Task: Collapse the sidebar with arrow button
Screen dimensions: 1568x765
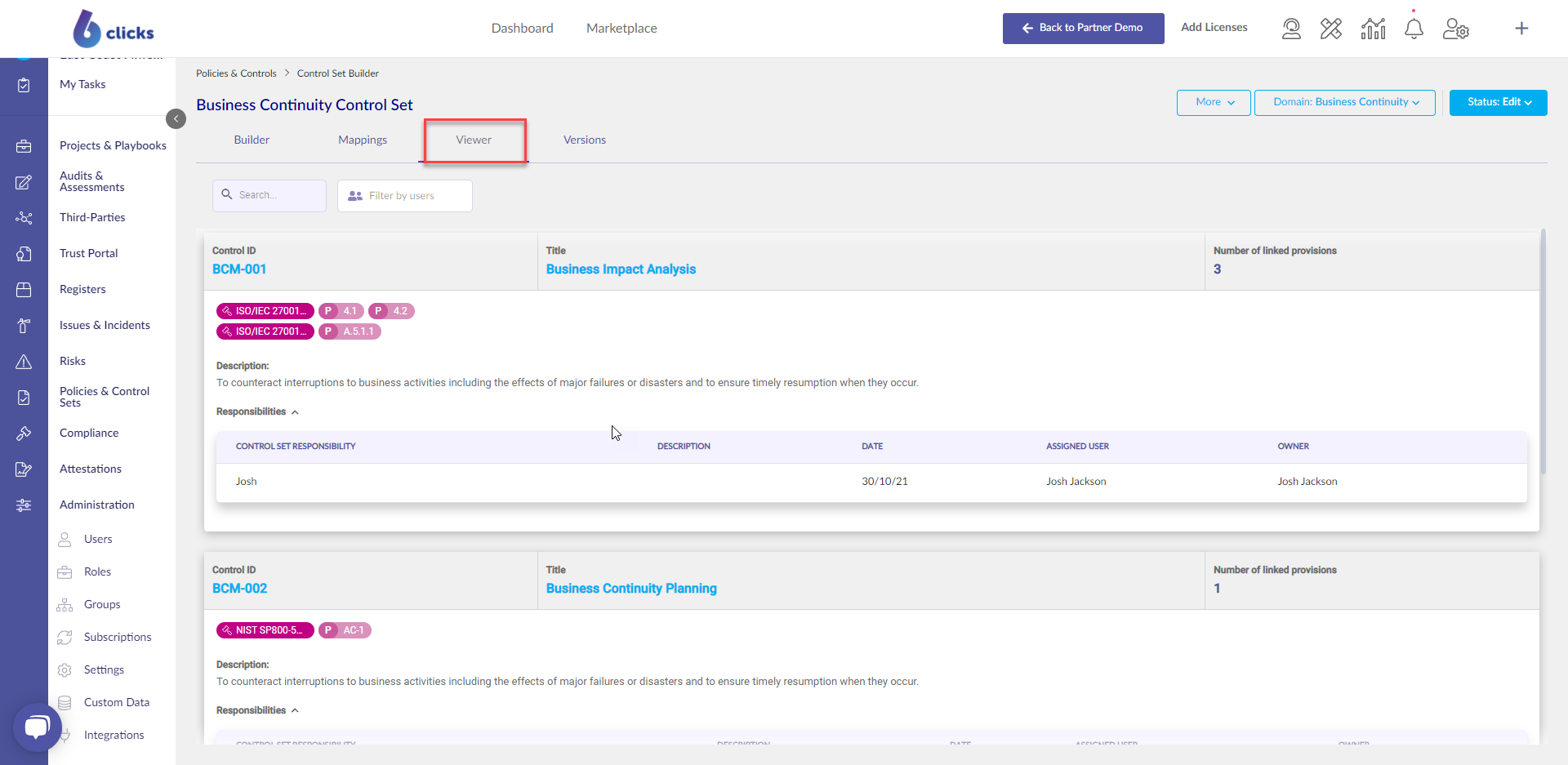Action: 176,119
